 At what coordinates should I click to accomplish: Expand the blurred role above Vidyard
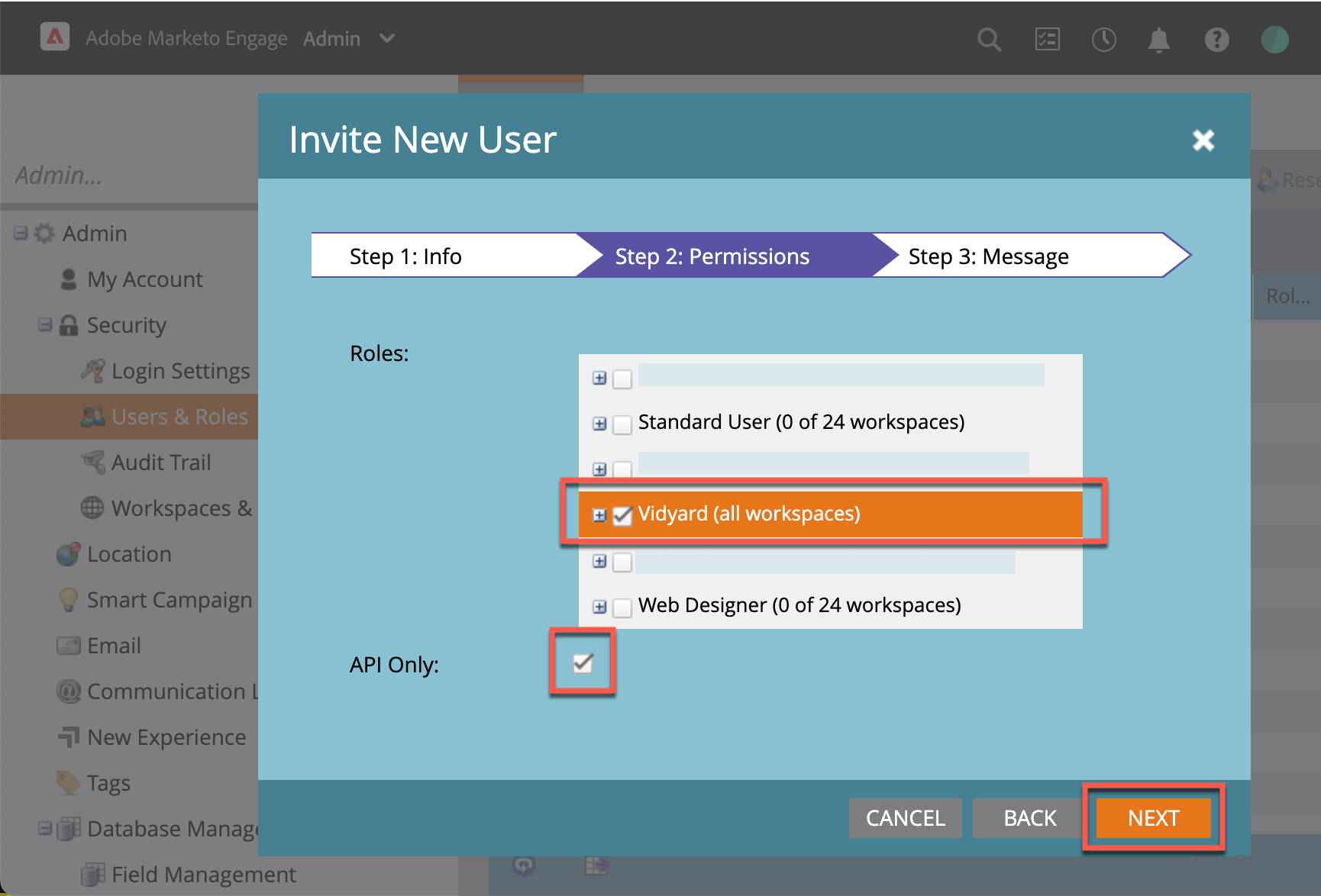coord(599,469)
